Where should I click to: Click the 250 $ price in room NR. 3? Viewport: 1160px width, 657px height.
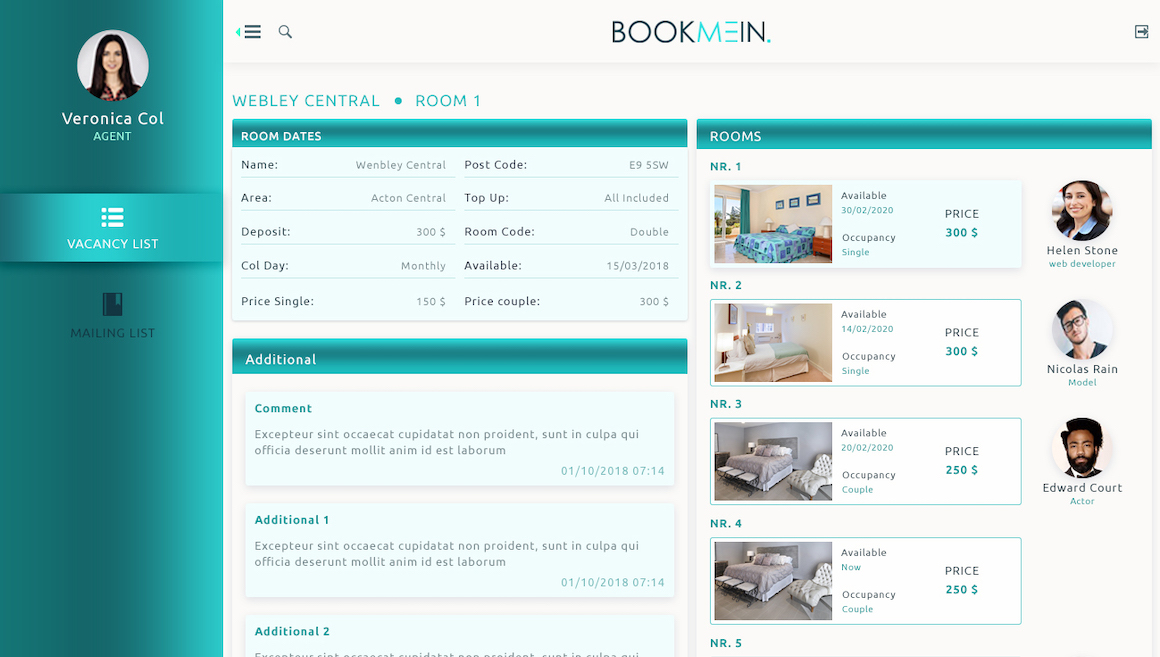point(962,470)
